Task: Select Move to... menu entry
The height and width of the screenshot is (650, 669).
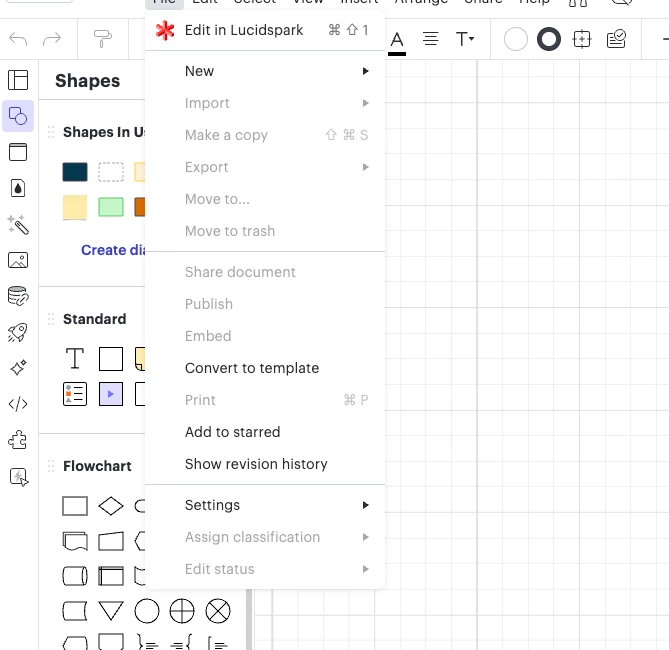Action: click(265, 199)
